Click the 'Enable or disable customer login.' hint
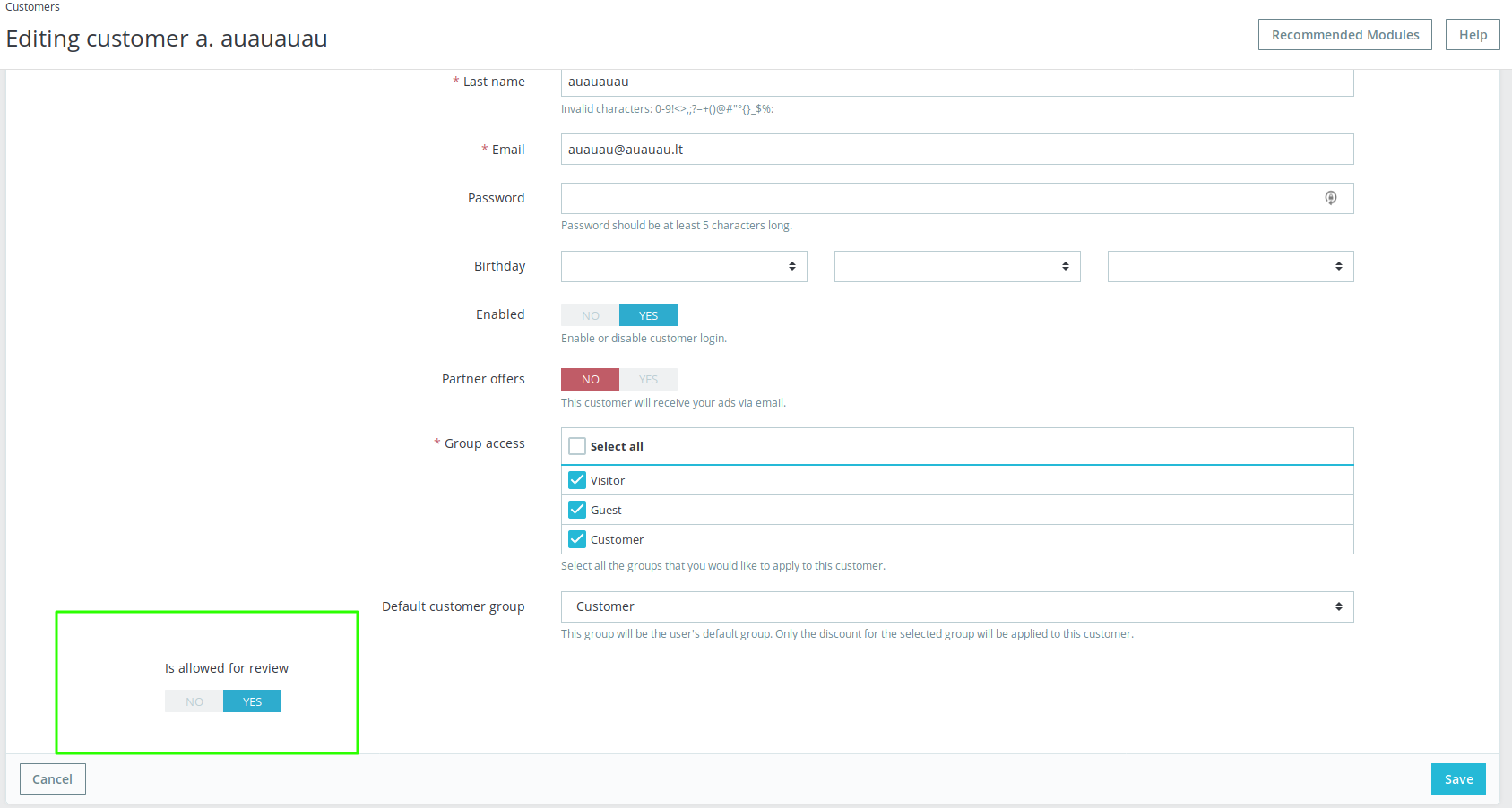The image size is (1512, 808). [x=644, y=339]
